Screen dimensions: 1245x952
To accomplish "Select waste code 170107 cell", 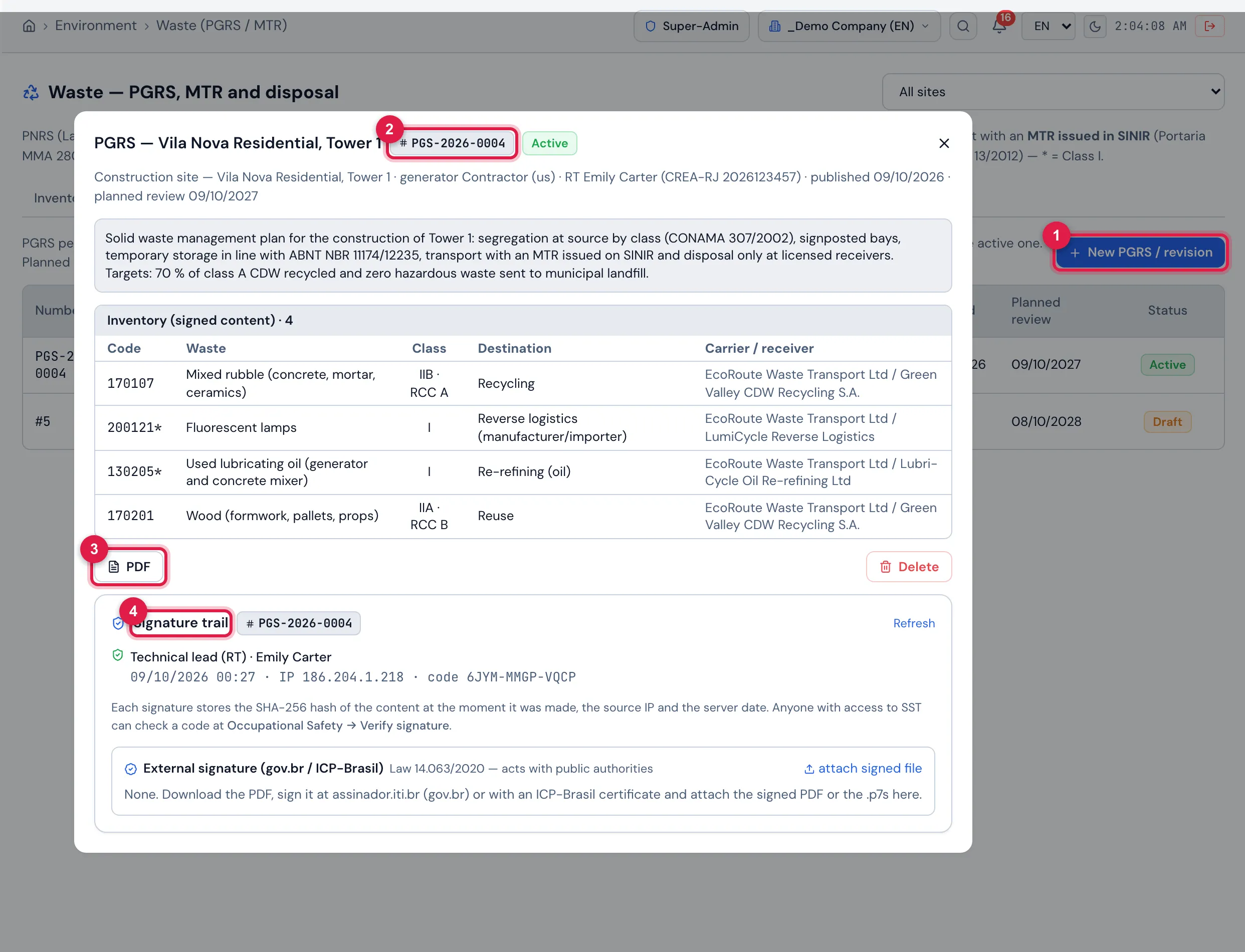I will click(x=130, y=384).
